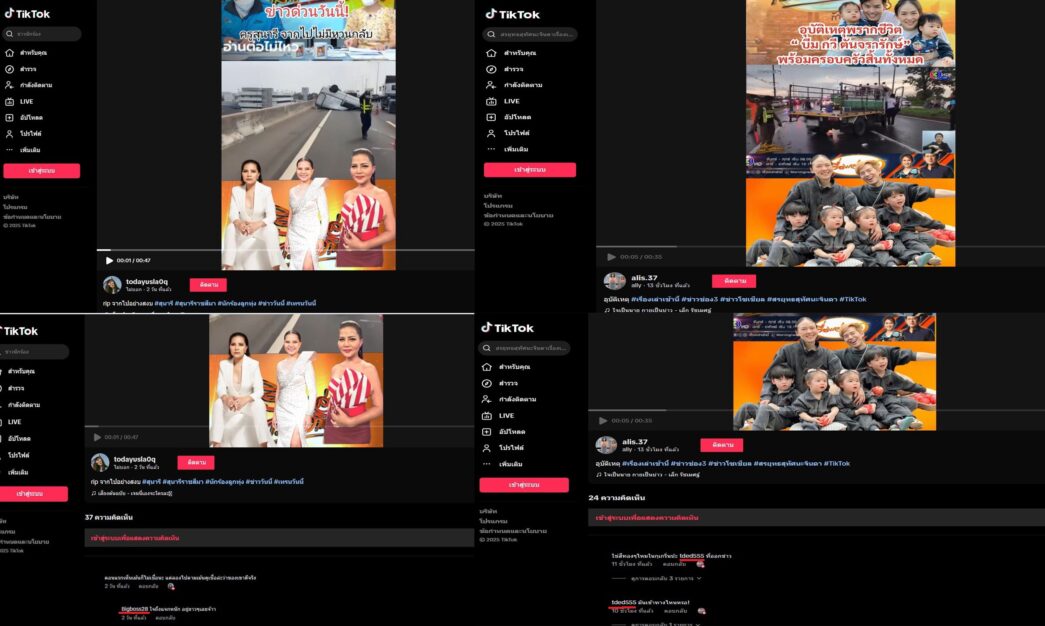Screen dimensions: 1045x626
Task: Click red login button in lower-left sidebar
Action: pyautogui.click(x=33, y=494)
